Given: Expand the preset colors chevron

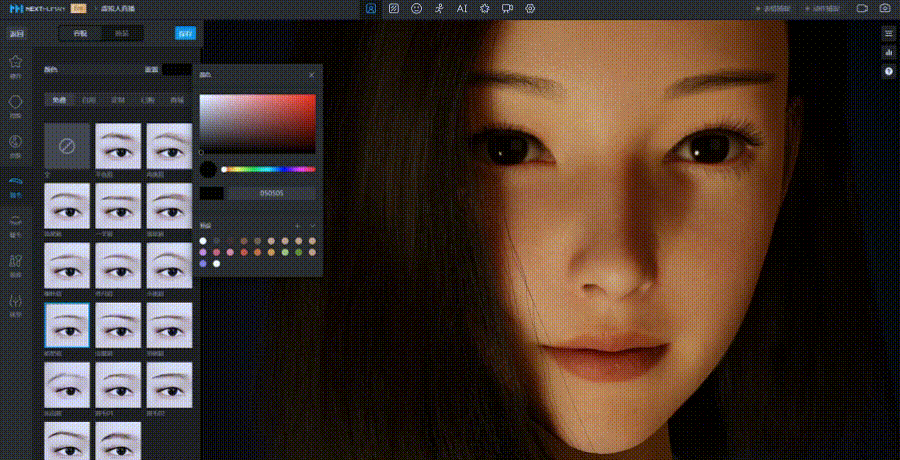Looking at the screenshot, I should click(x=311, y=226).
